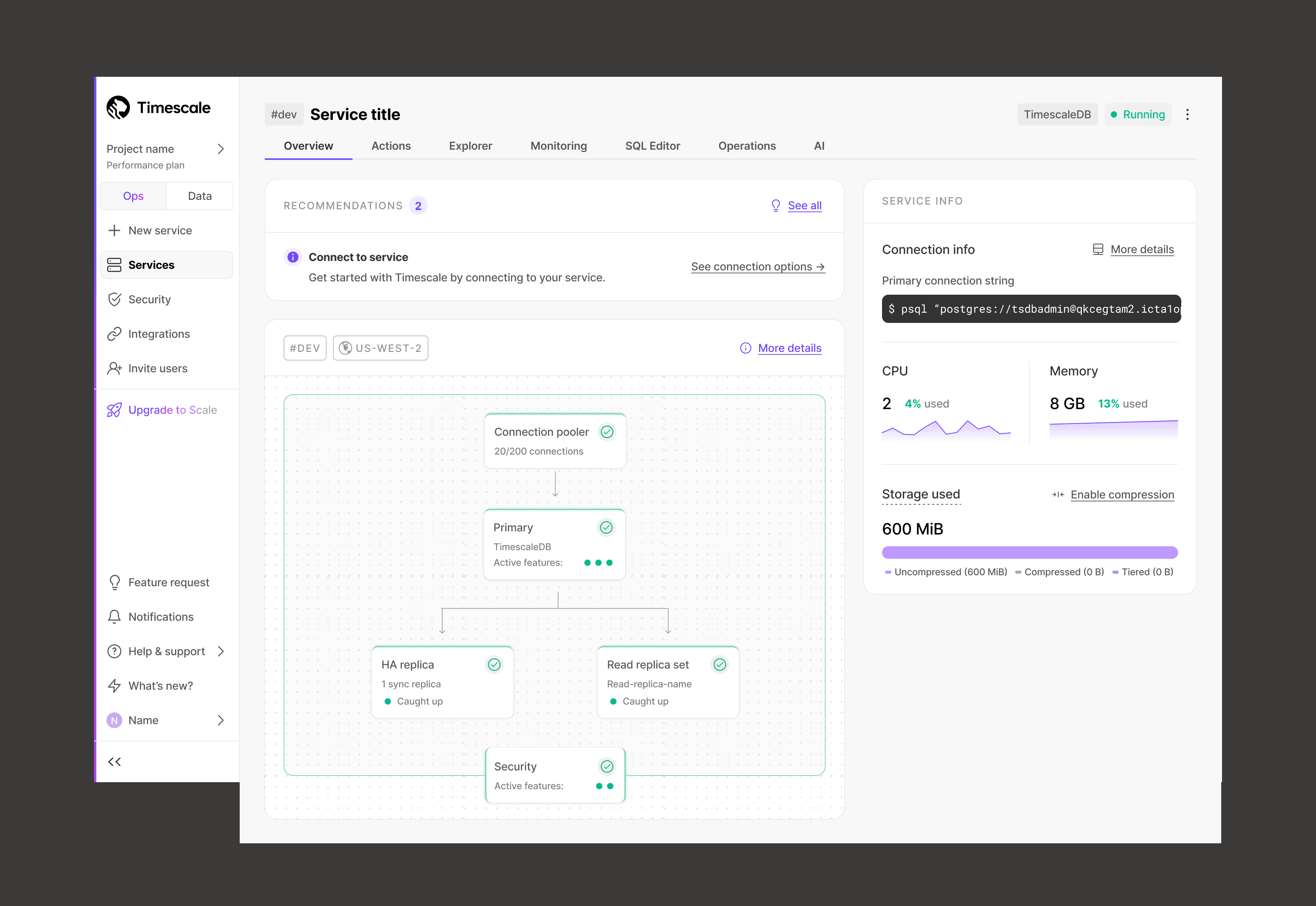Click More details link in topology card
Image resolution: width=1316 pixels, height=906 pixels.
[790, 348]
